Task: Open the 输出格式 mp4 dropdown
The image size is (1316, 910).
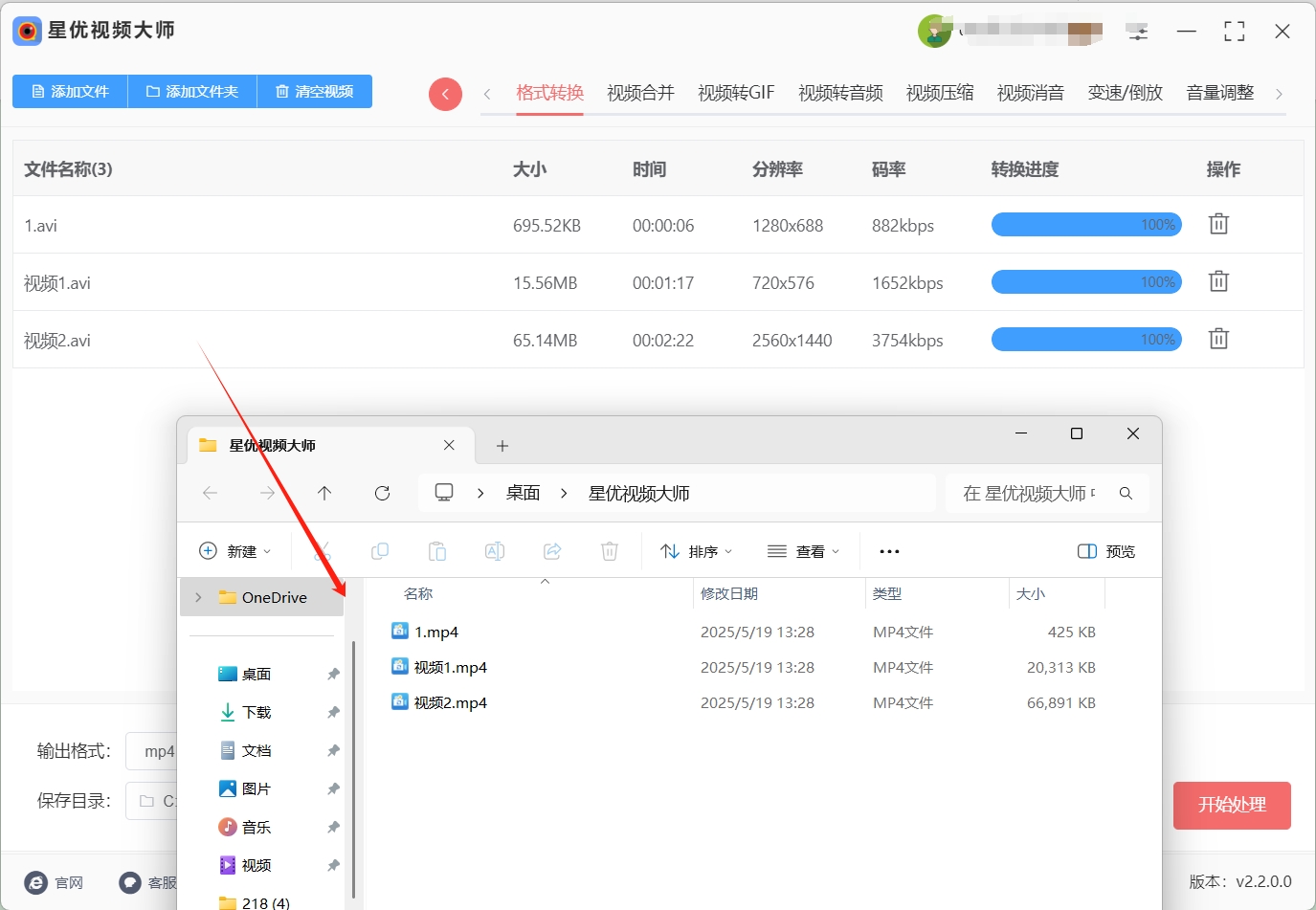Action: tap(153, 751)
